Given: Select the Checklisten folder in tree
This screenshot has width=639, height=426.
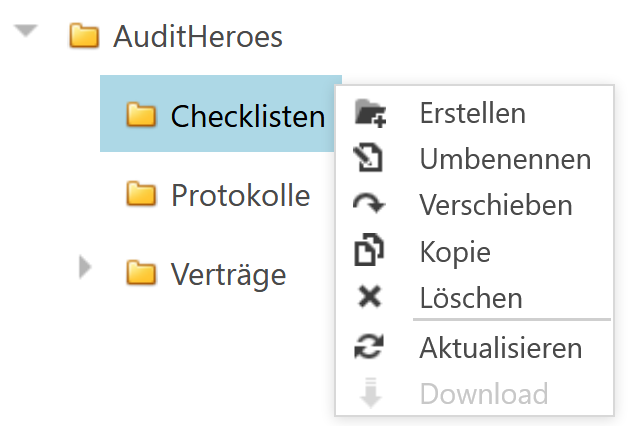Looking at the screenshot, I should [221, 114].
